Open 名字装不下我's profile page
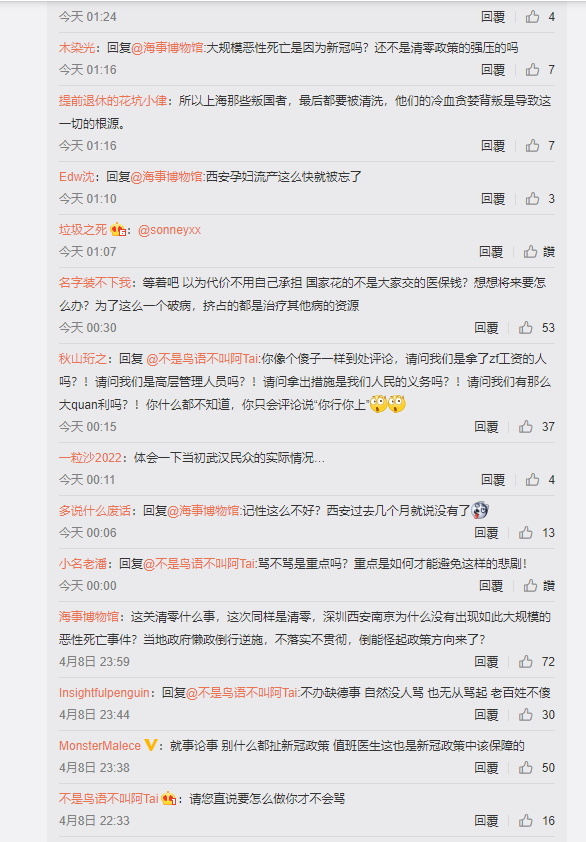Image resolution: width=586 pixels, height=842 pixels. (x=95, y=283)
